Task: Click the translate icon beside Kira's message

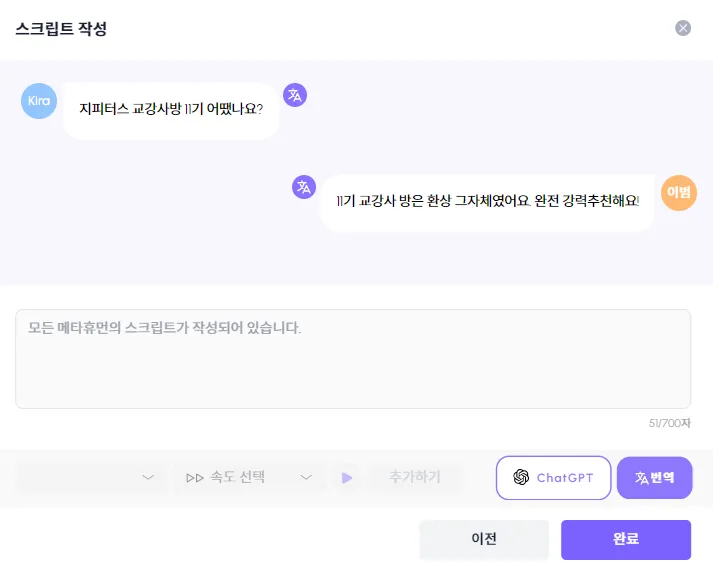Action: 295,95
